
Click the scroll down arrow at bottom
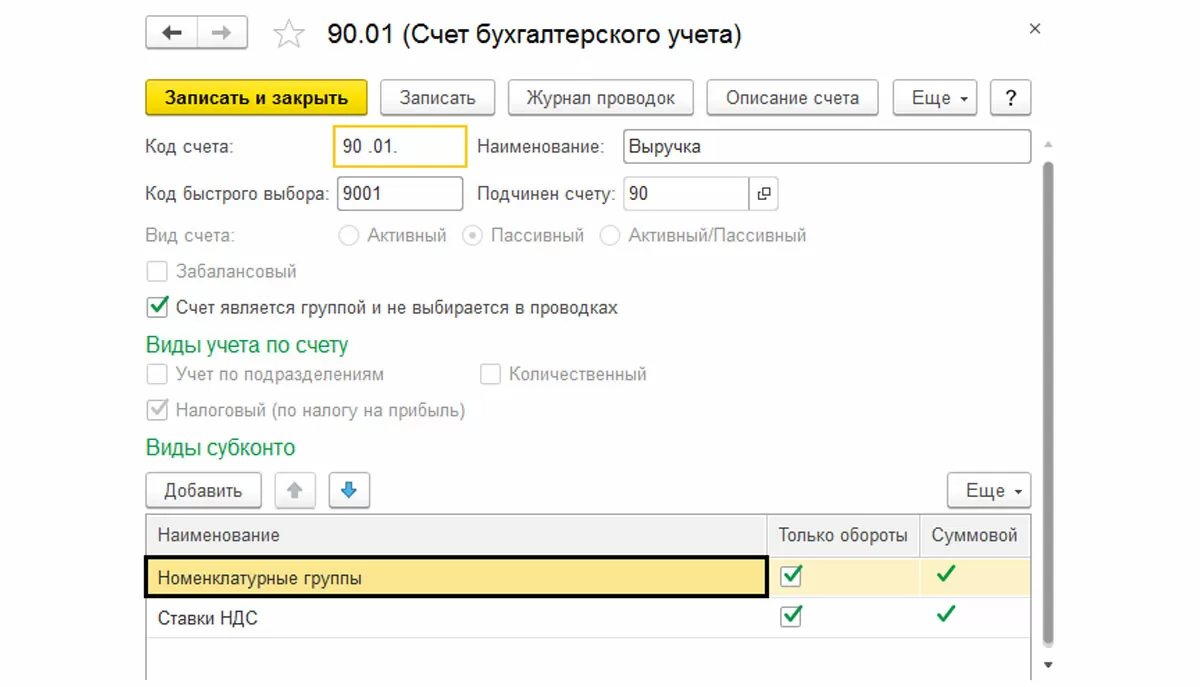[x=1048, y=664]
